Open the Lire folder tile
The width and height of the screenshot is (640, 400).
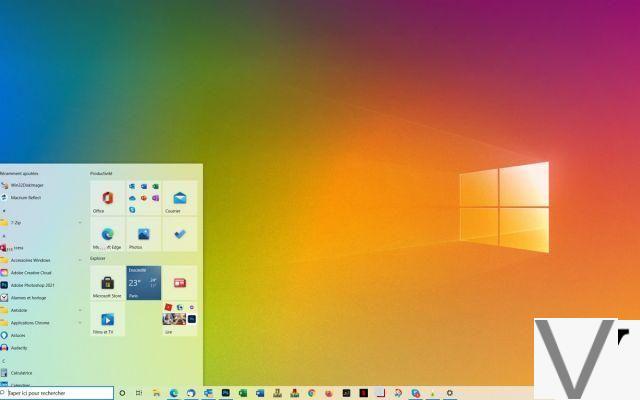[x=180, y=319]
